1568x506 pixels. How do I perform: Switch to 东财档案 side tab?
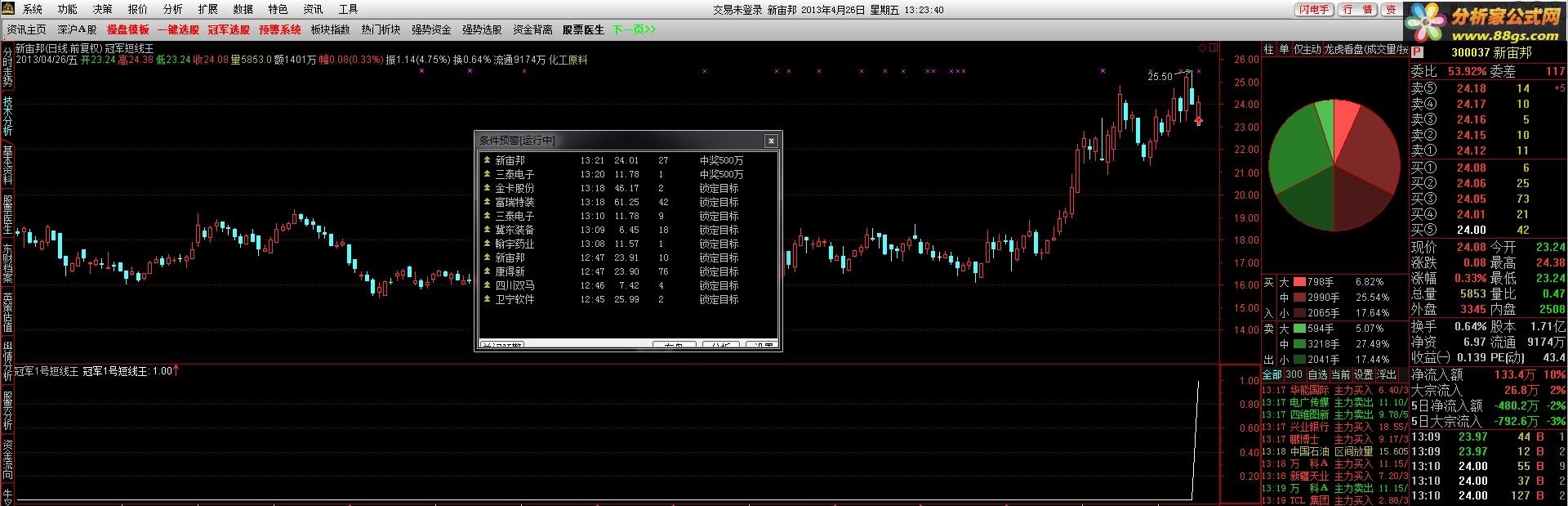[7, 263]
